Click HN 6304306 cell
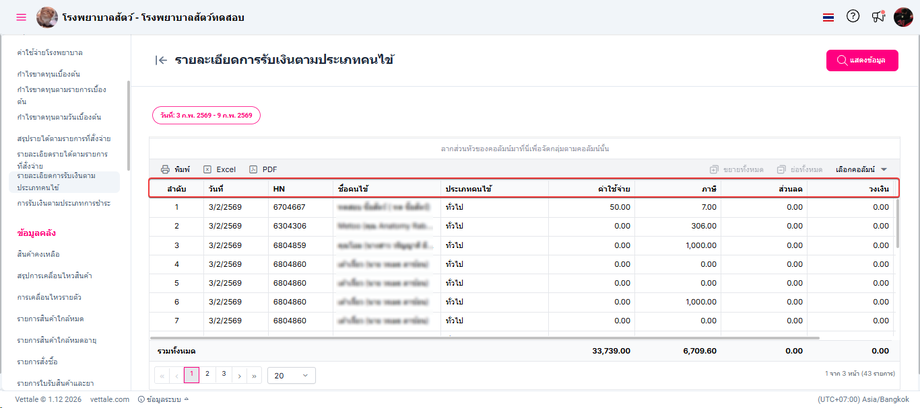This screenshot has height=408, width=920. [x=300, y=226]
